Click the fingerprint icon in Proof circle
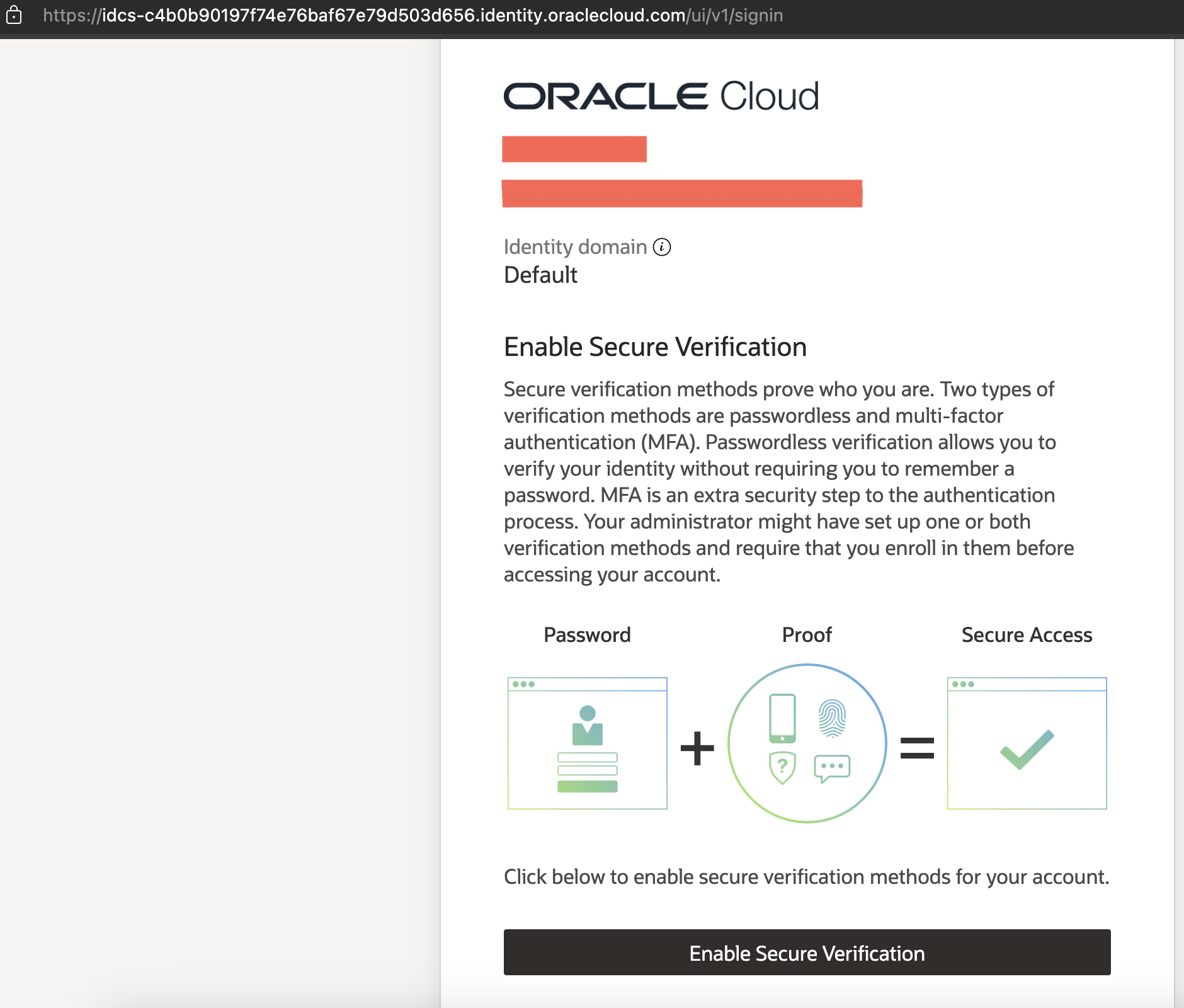 click(x=832, y=718)
